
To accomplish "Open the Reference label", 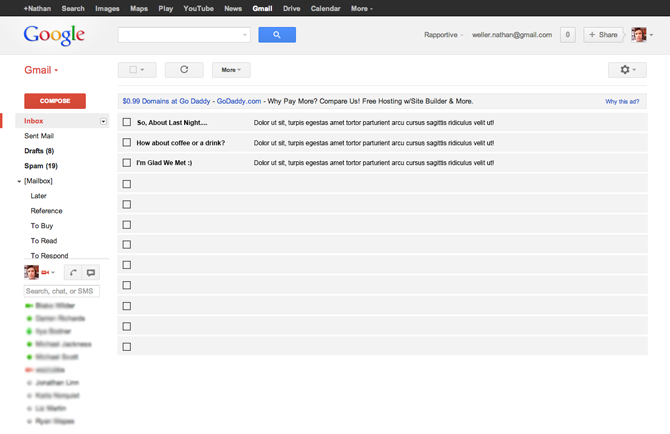I will point(46,211).
